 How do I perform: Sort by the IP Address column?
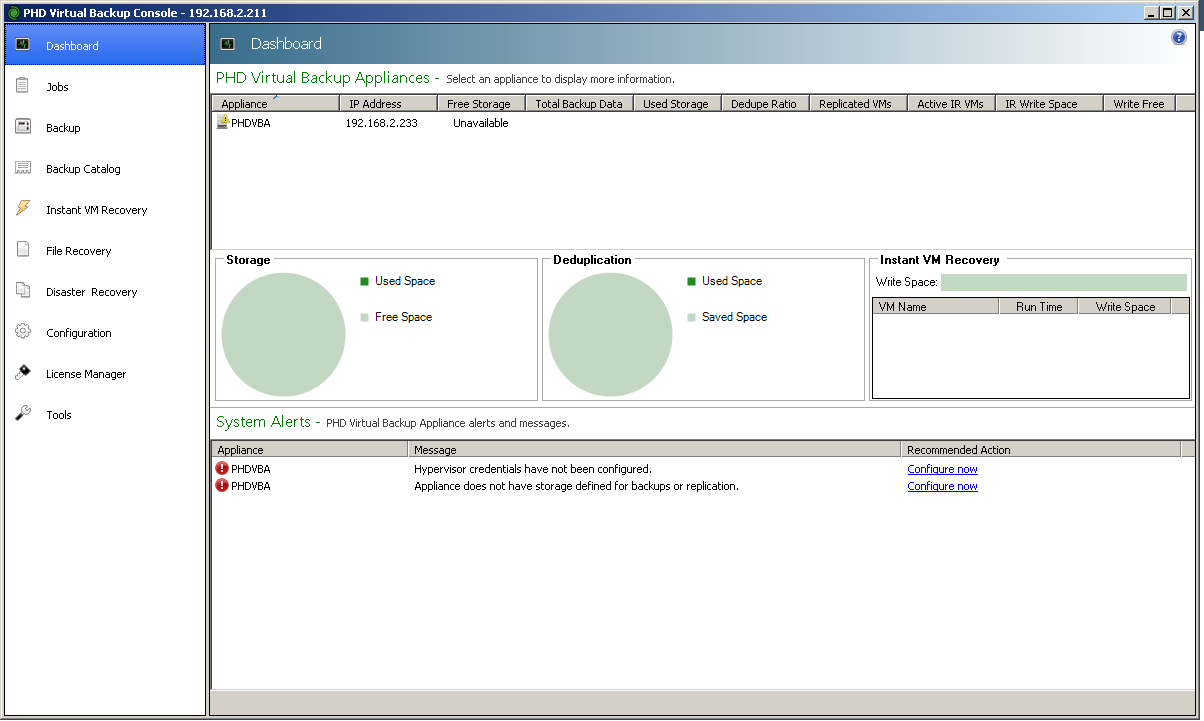388,103
